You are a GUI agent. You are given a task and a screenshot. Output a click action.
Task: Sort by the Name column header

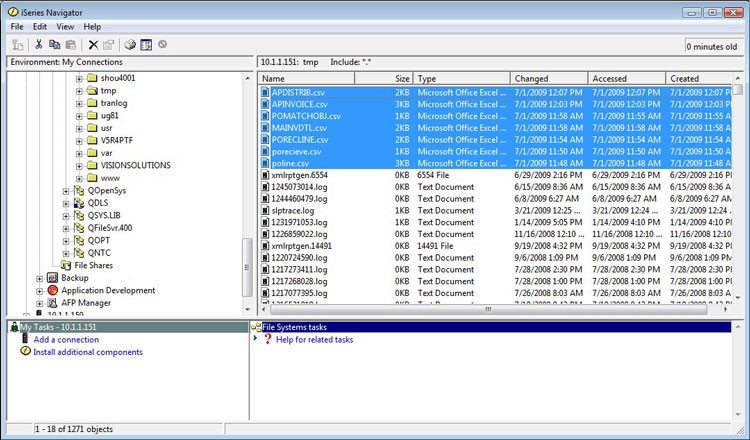click(x=306, y=78)
